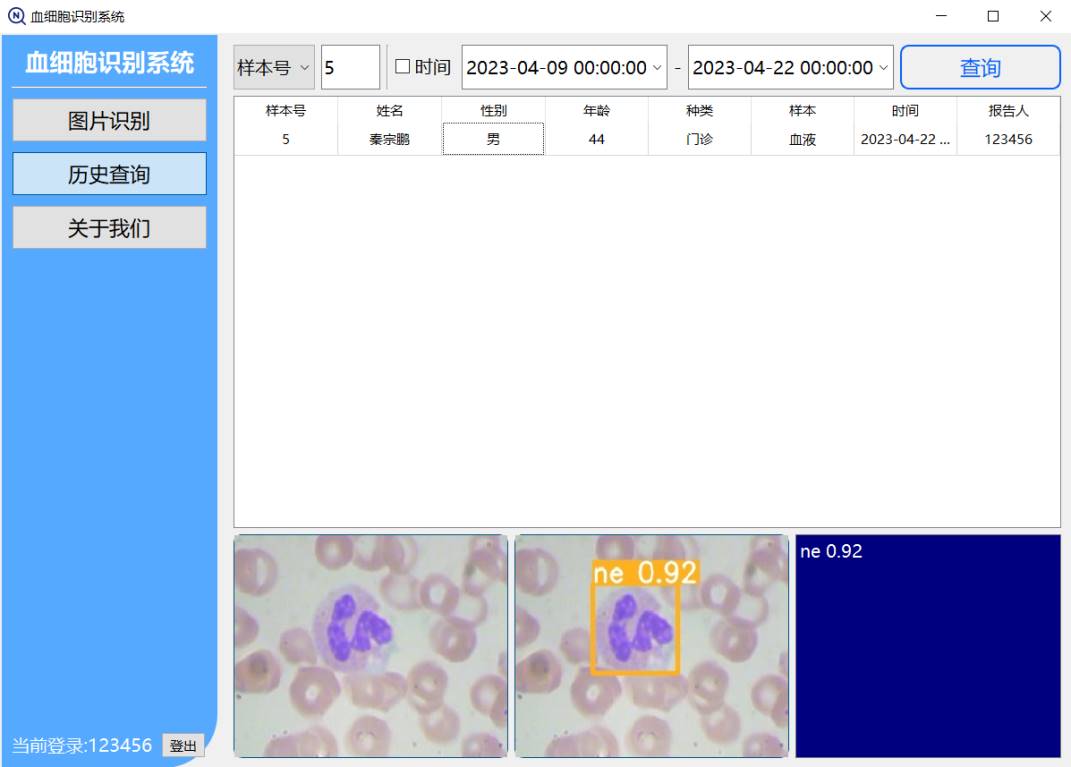Open the 关于我们 section
The image size is (1071, 767).
click(109, 228)
